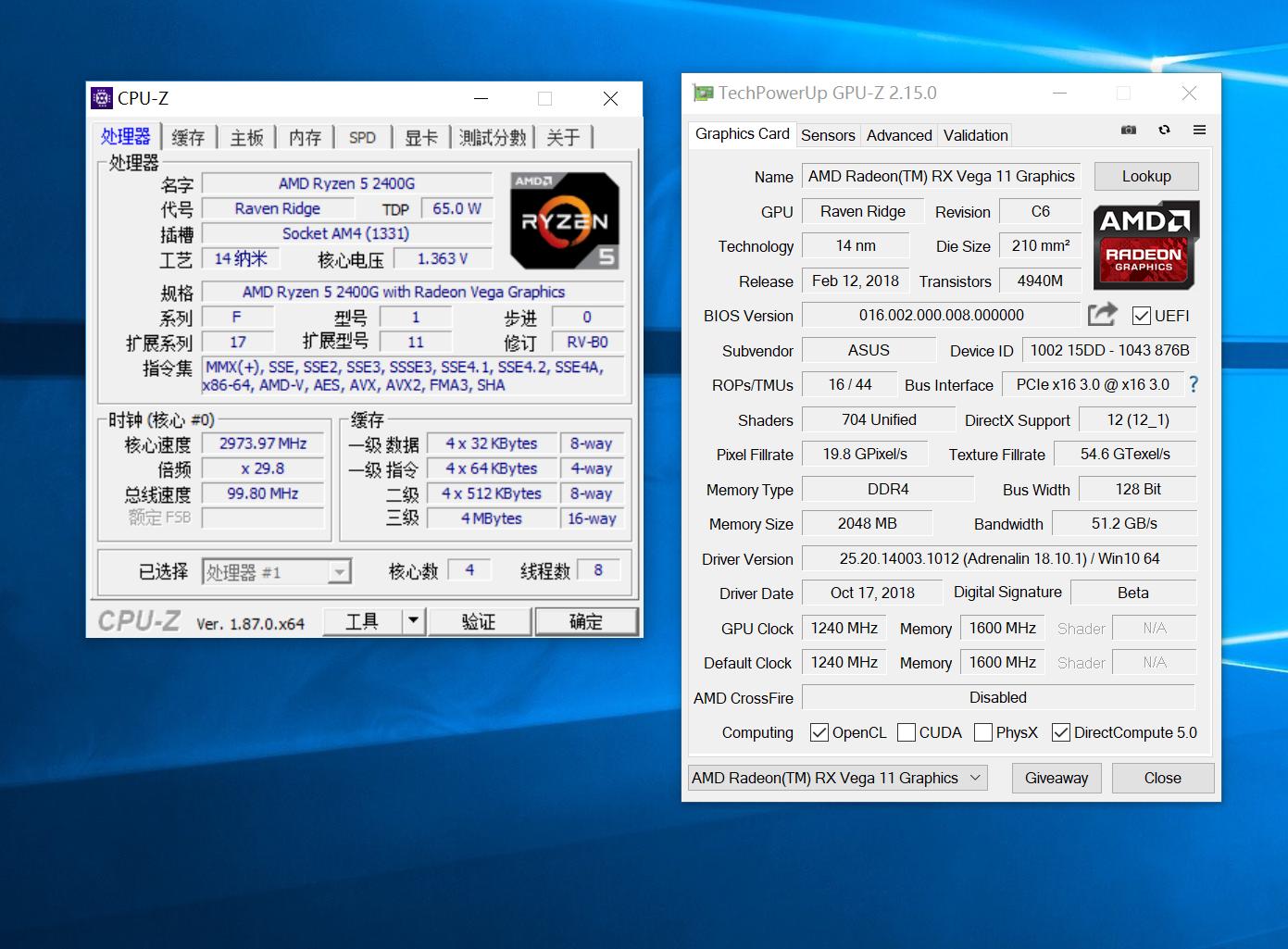The height and width of the screenshot is (949, 1288).
Task: Open the SPD tab in CPU-Z
Action: click(x=362, y=137)
